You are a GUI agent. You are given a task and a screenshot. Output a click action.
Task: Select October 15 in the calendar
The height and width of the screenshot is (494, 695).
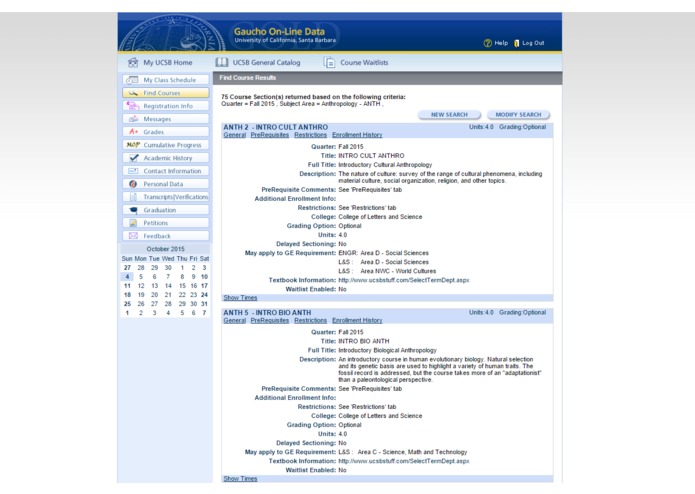182,286
